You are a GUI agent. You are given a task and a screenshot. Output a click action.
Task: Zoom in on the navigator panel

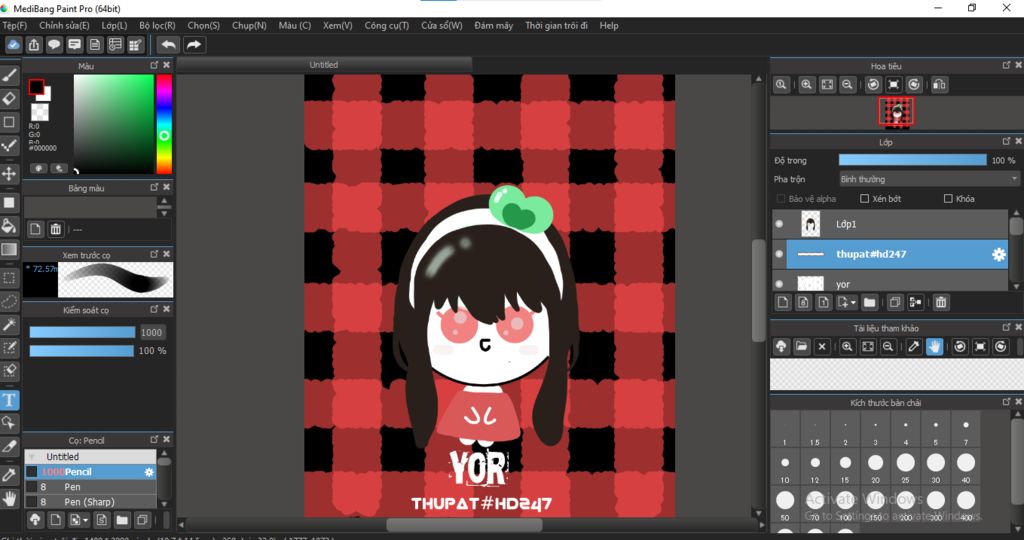point(807,84)
